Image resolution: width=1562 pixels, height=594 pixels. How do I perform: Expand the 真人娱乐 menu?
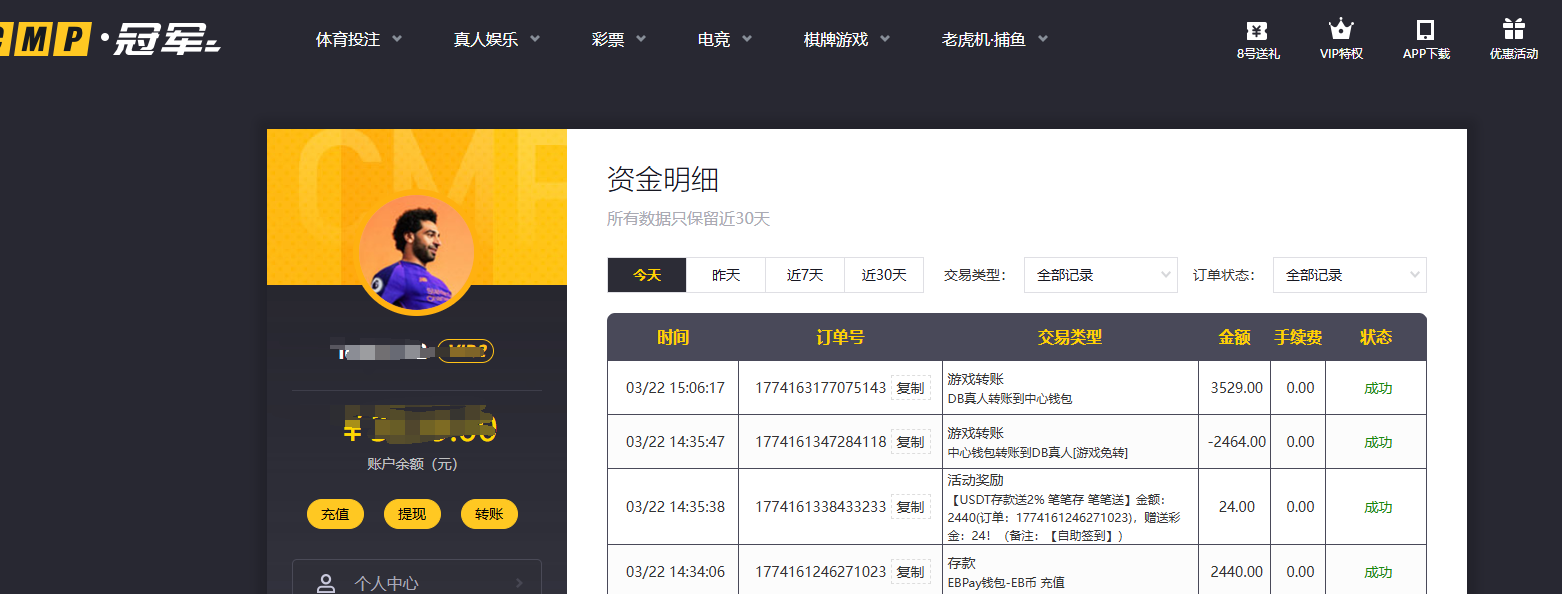[x=496, y=40]
